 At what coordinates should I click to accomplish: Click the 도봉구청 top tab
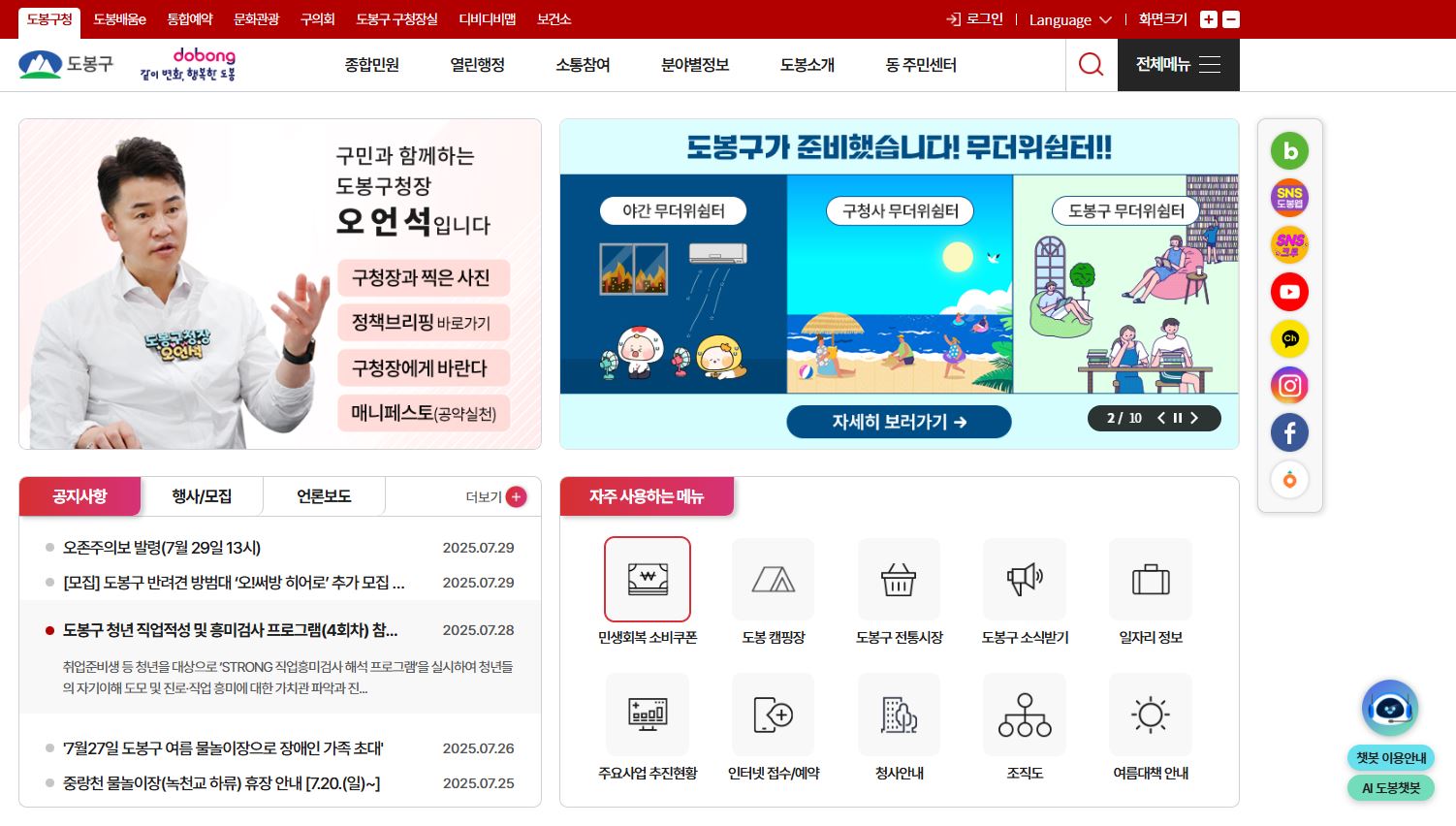coord(49,19)
